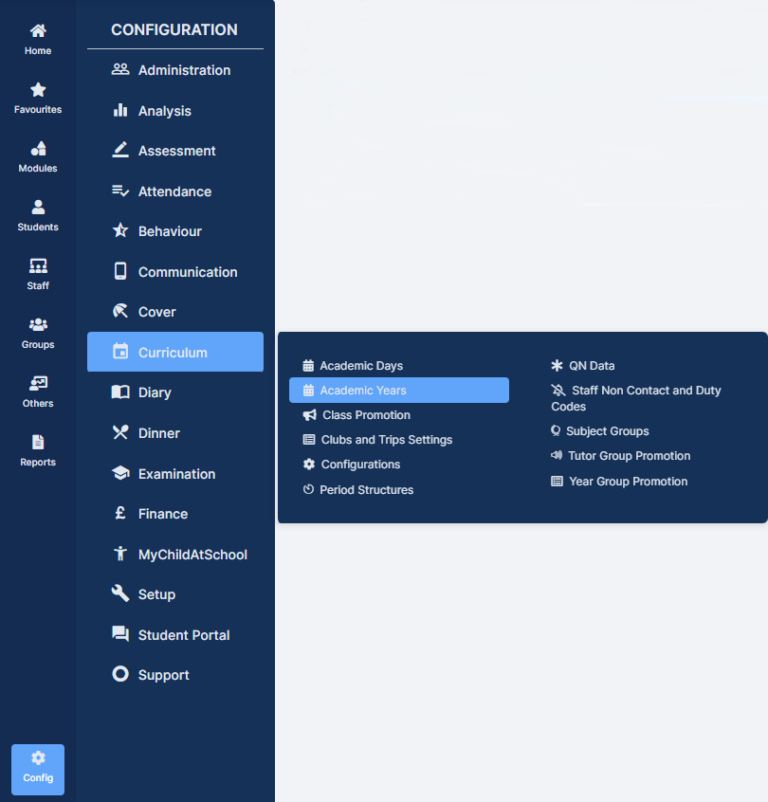Select Dinner in the configuration list
The image size is (768, 802).
[175, 433]
